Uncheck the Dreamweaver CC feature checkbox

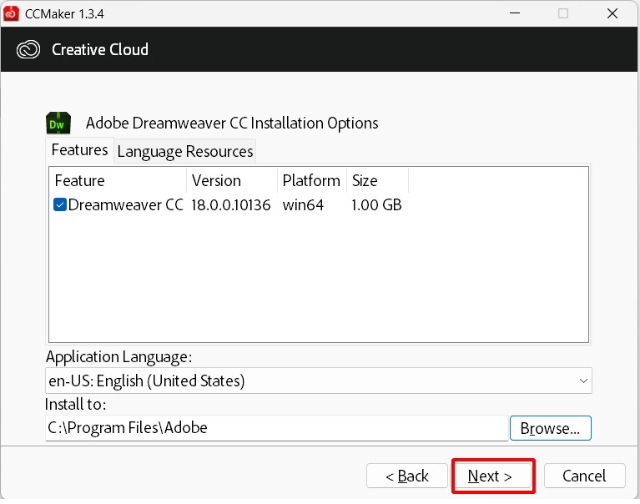(x=60, y=204)
